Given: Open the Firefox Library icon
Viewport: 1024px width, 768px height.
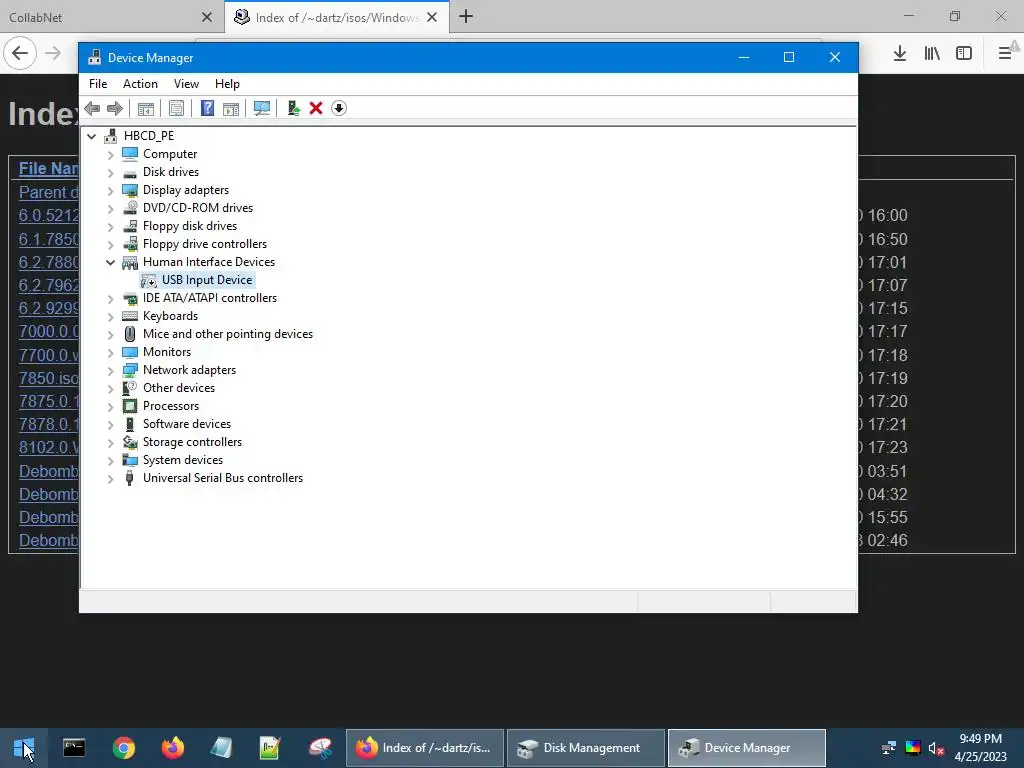Looking at the screenshot, I should pos(932,54).
